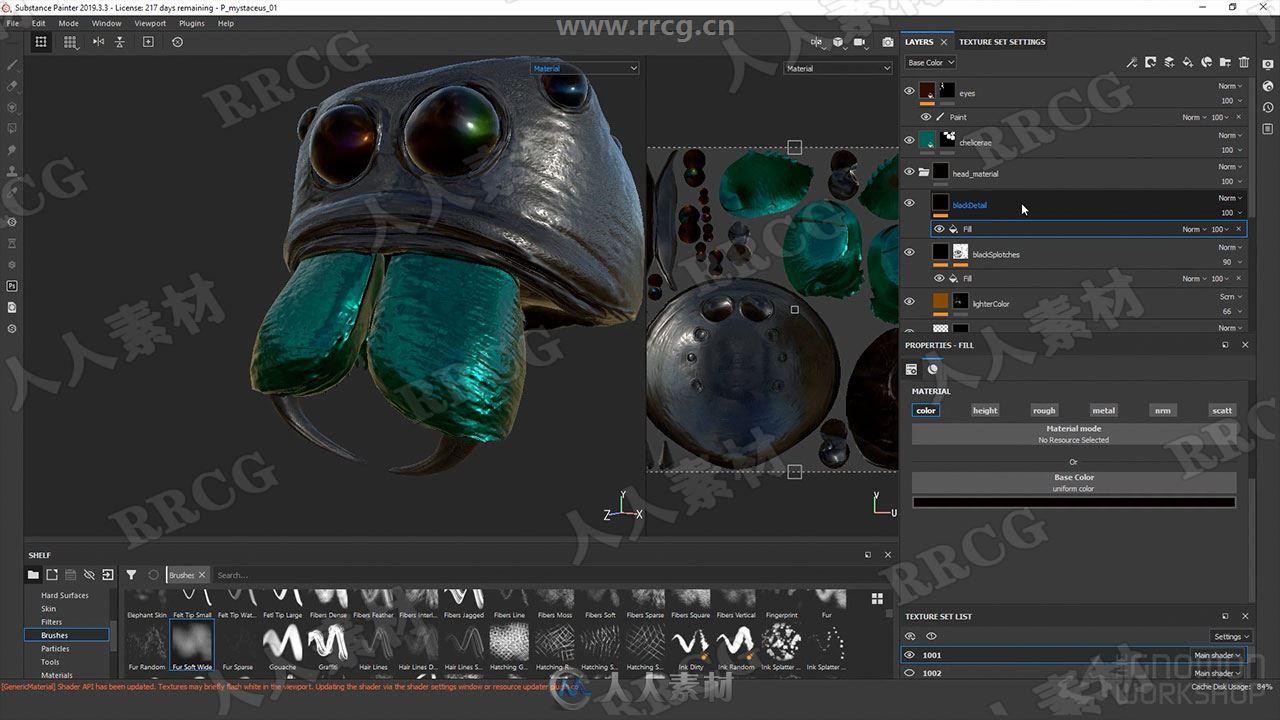This screenshot has width=1280, height=720.
Task: Click the black base color swatch bar
Action: pos(1074,502)
